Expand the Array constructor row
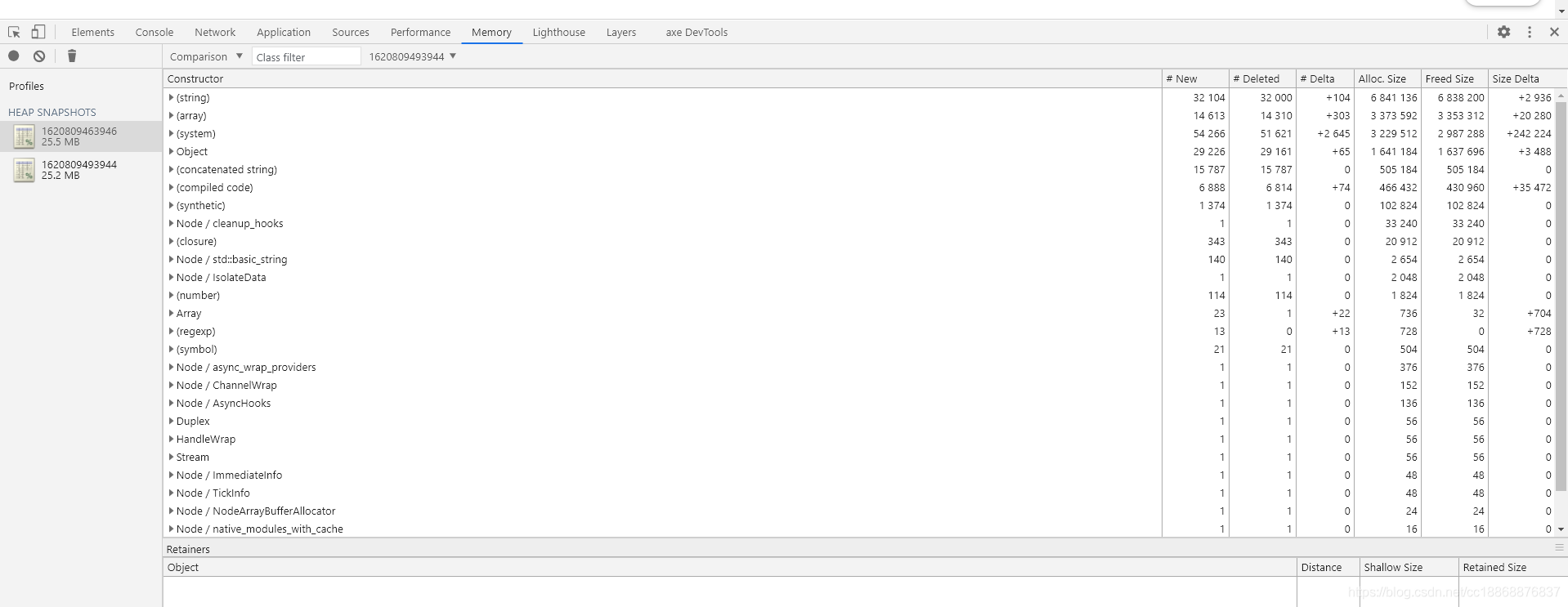 (x=171, y=313)
